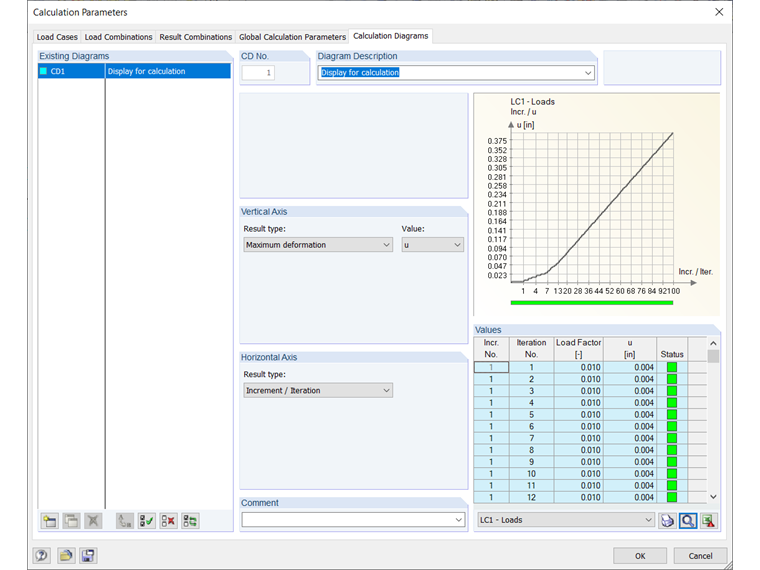This screenshot has height=570, width=760.
Task: Export the values table to Excel
Action: pos(708,521)
